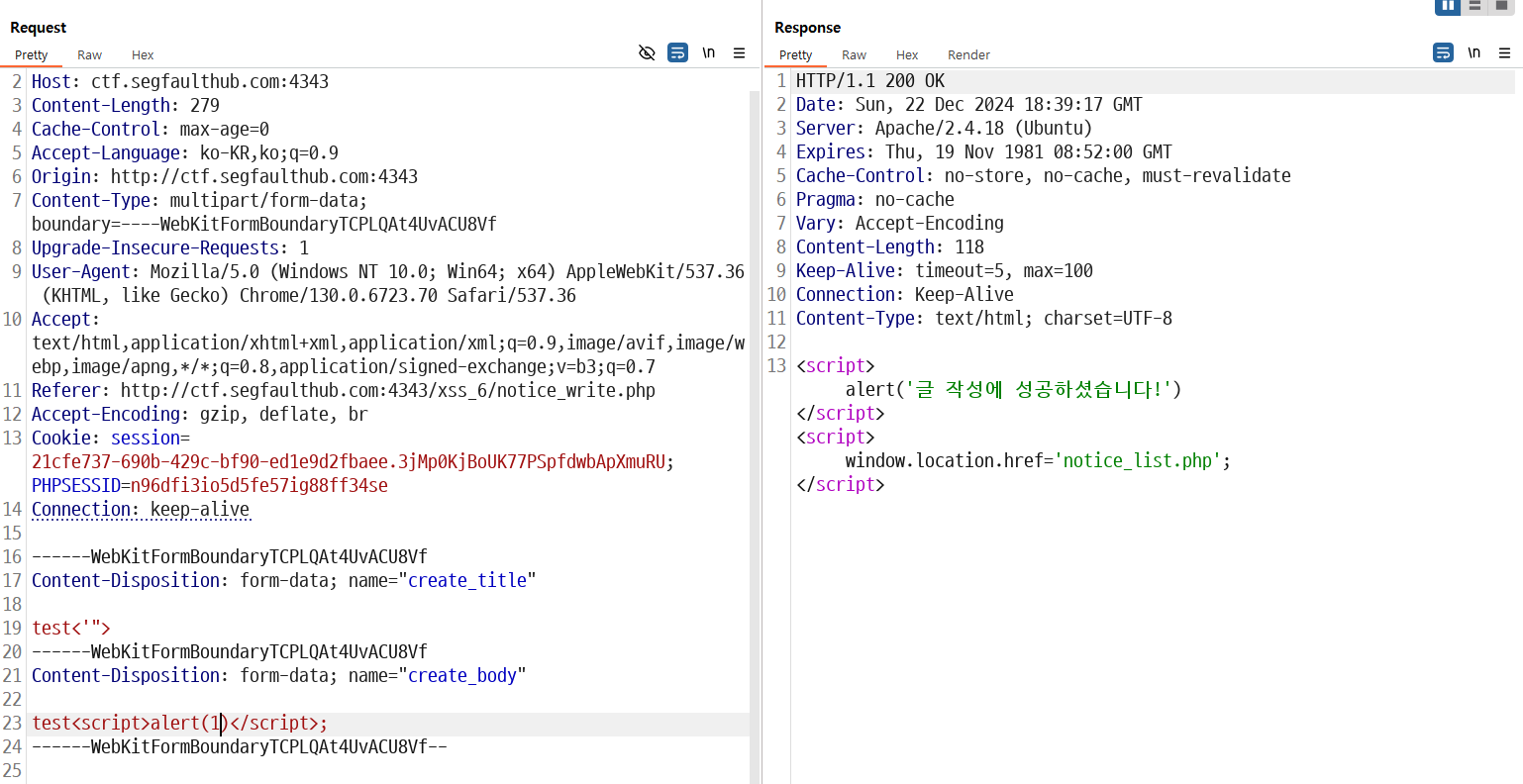The height and width of the screenshot is (784, 1523).
Task: Click the Referer header with notice_write.php
Action: [x=344, y=391]
